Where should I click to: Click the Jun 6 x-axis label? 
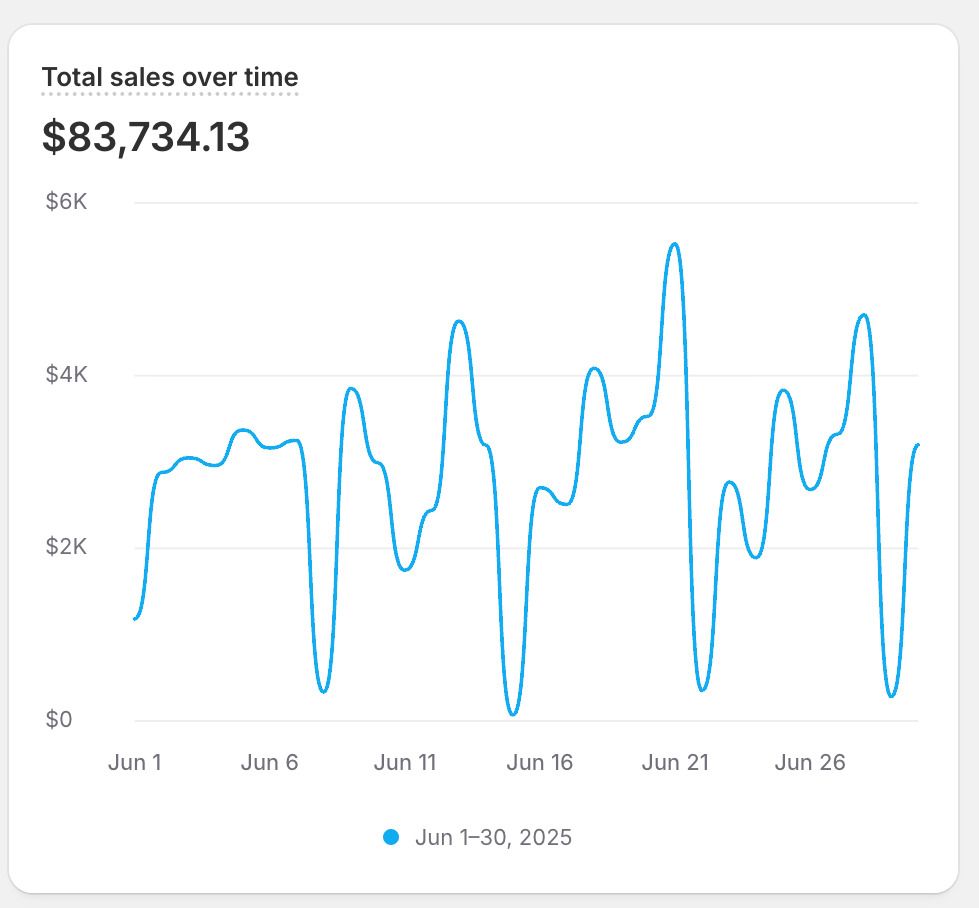(270, 762)
